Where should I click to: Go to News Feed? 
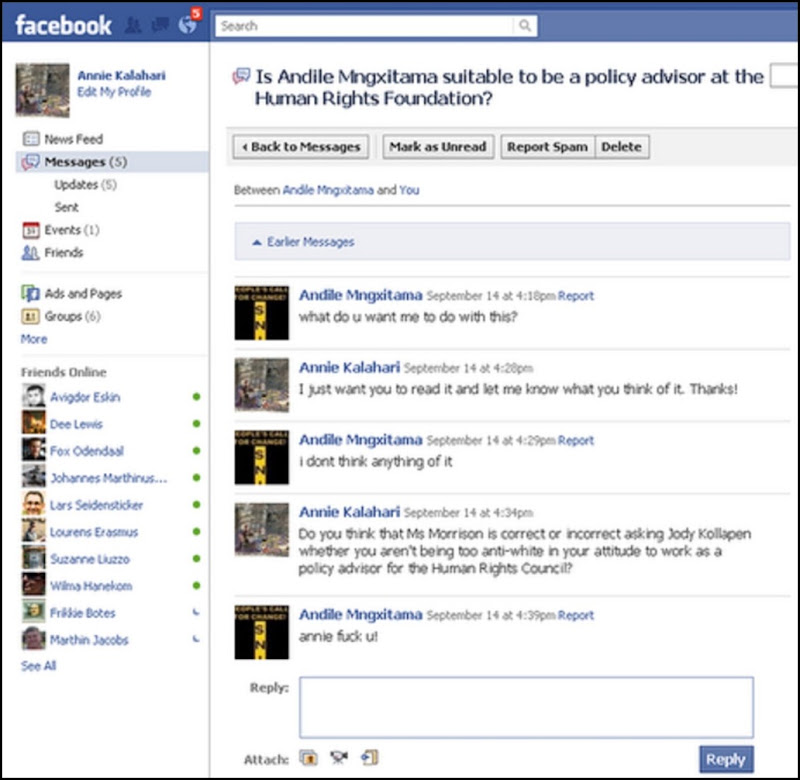coord(73,139)
